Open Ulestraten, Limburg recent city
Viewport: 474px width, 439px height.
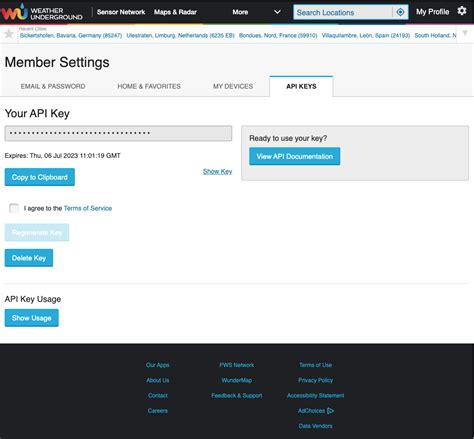coord(180,35)
